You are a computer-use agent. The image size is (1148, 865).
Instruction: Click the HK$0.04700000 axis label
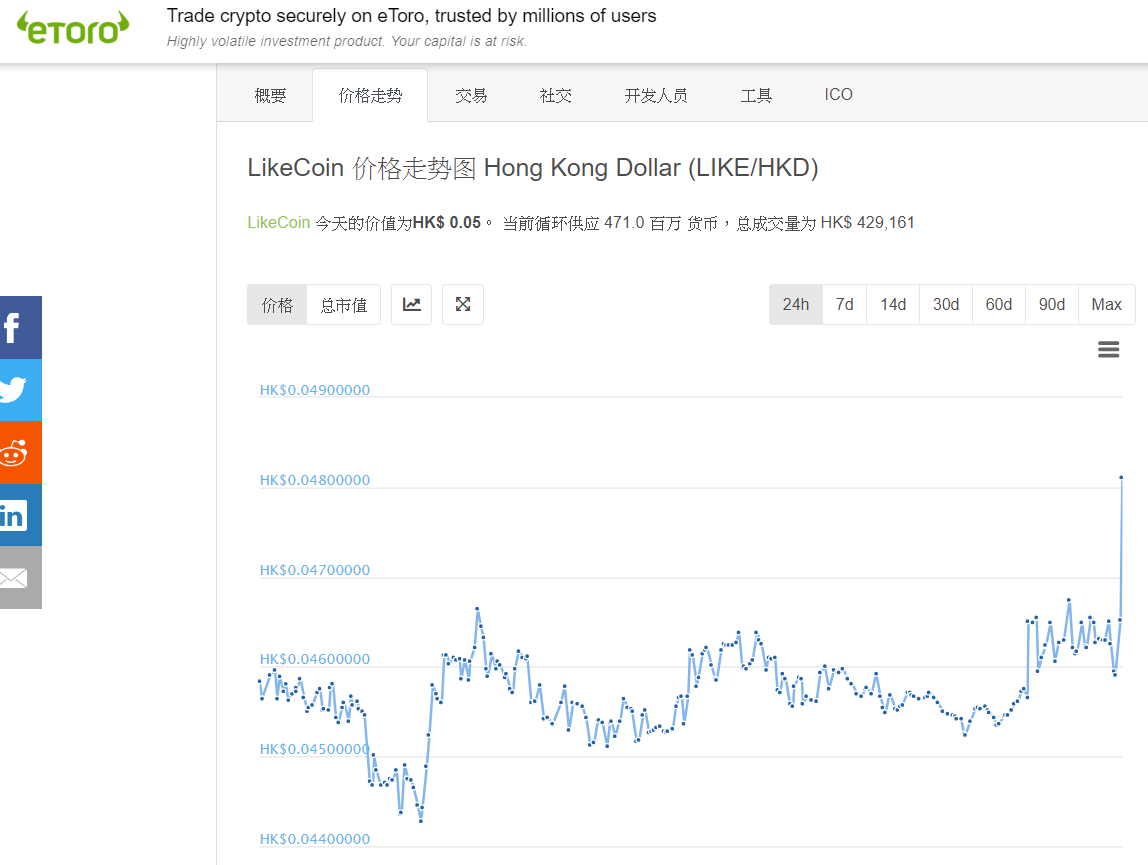tap(315, 570)
